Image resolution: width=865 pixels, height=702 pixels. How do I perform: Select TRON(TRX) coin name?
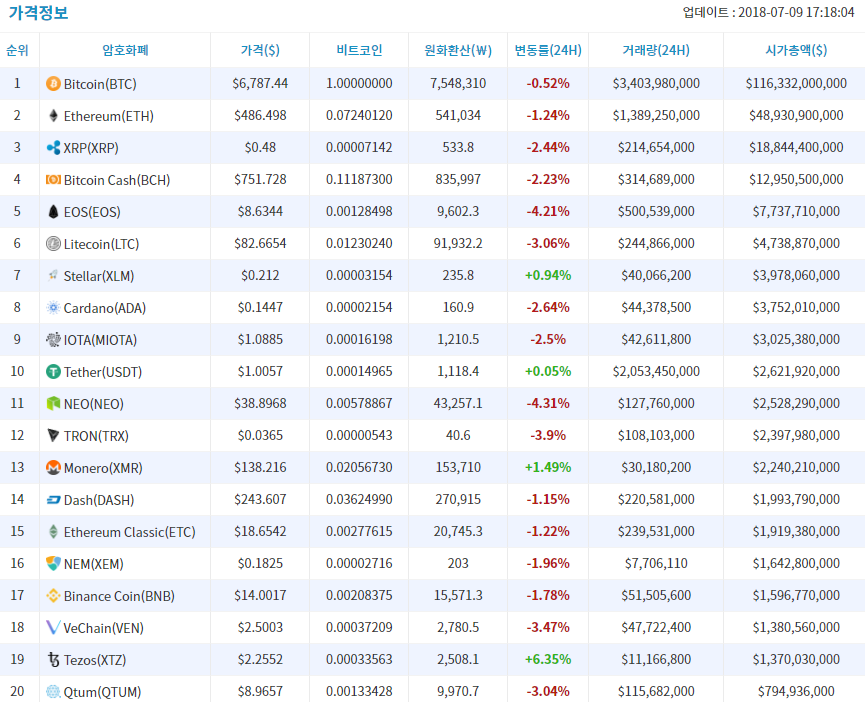pyautogui.click(x=96, y=436)
